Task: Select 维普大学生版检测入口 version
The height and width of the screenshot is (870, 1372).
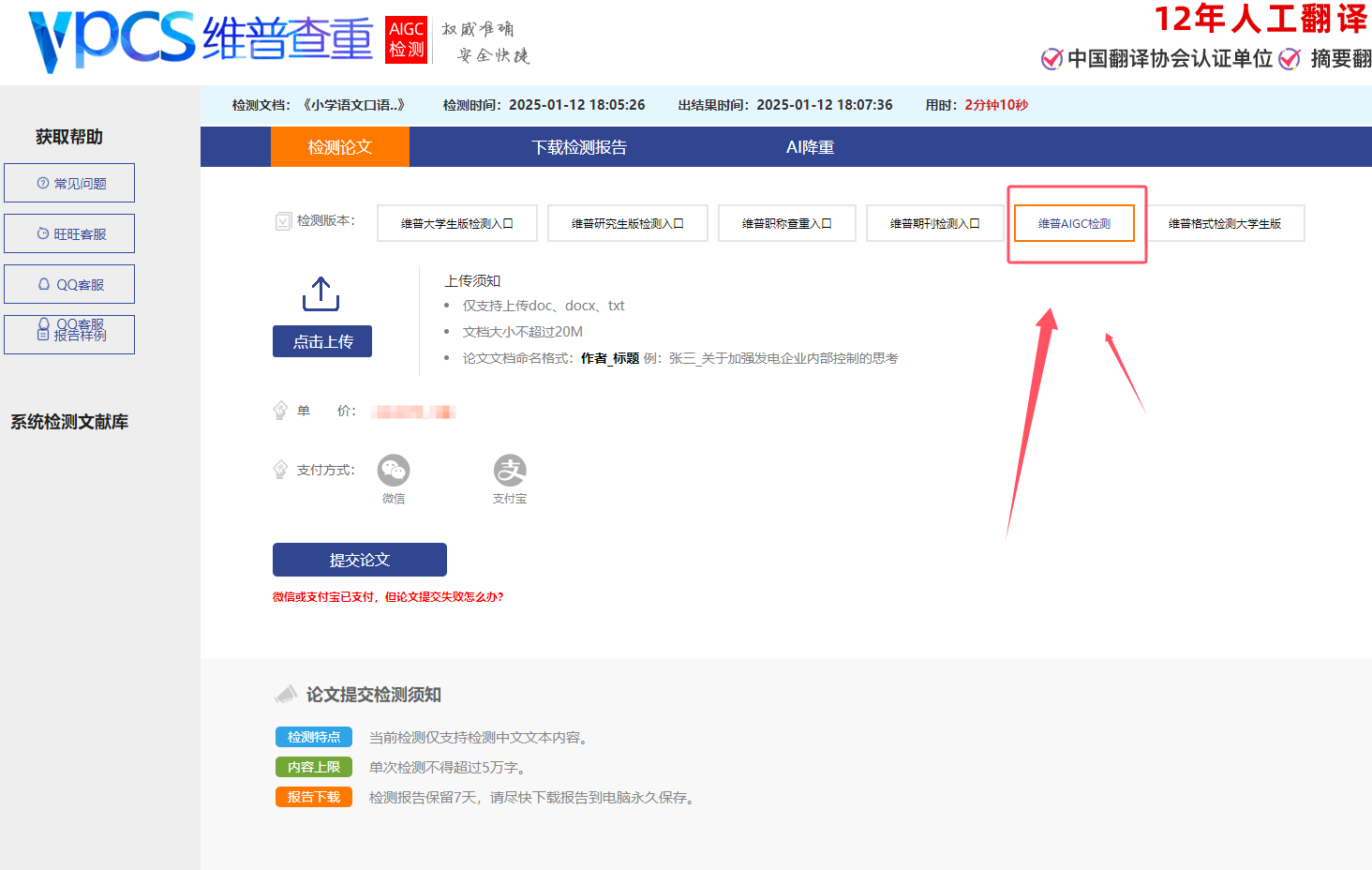Action: tap(457, 223)
